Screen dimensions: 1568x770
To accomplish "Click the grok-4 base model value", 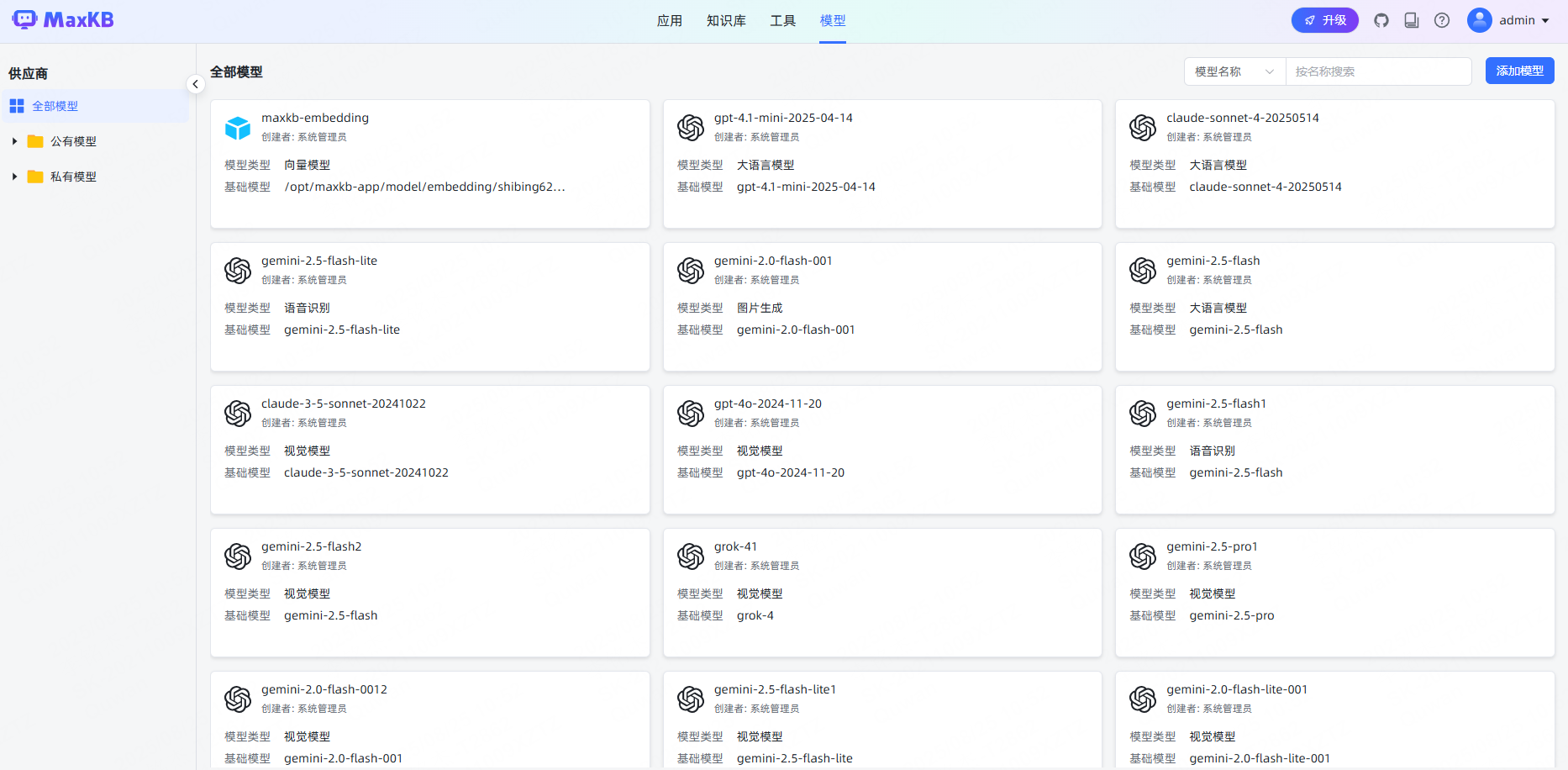I will (x=755, y=615).
